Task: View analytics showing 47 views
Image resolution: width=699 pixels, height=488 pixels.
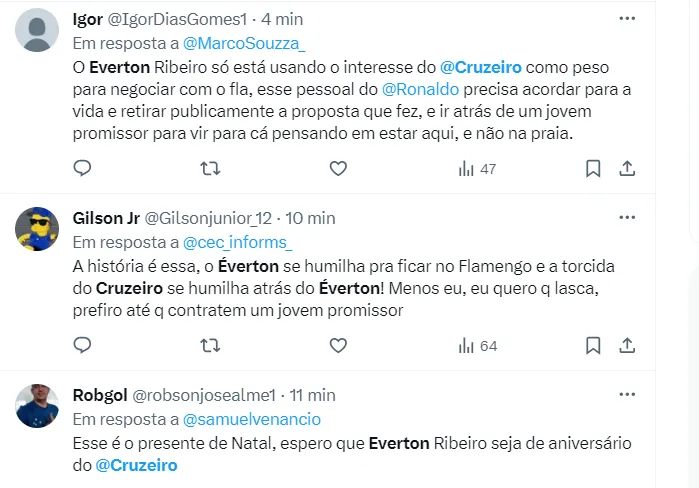Action: coord(477,169)
